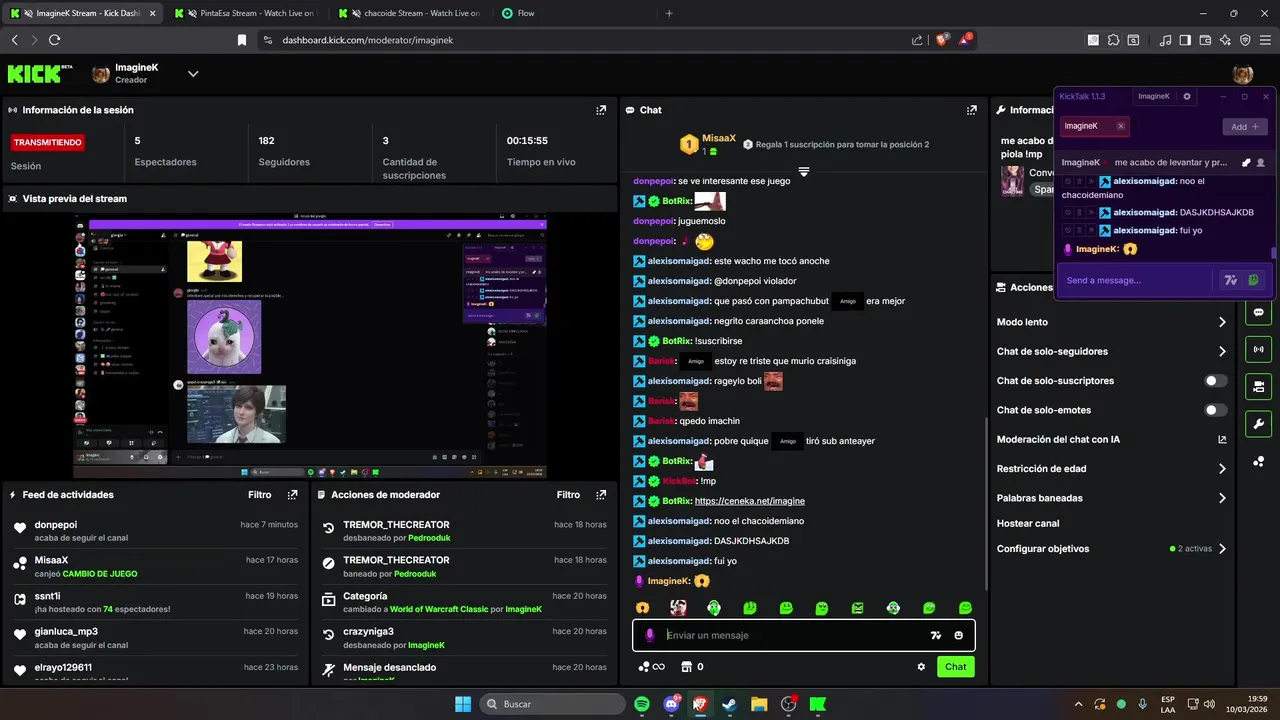Toggle Chat de solo-suscriptores switch
The image size is (1280, 720).
click(1216, 381)
